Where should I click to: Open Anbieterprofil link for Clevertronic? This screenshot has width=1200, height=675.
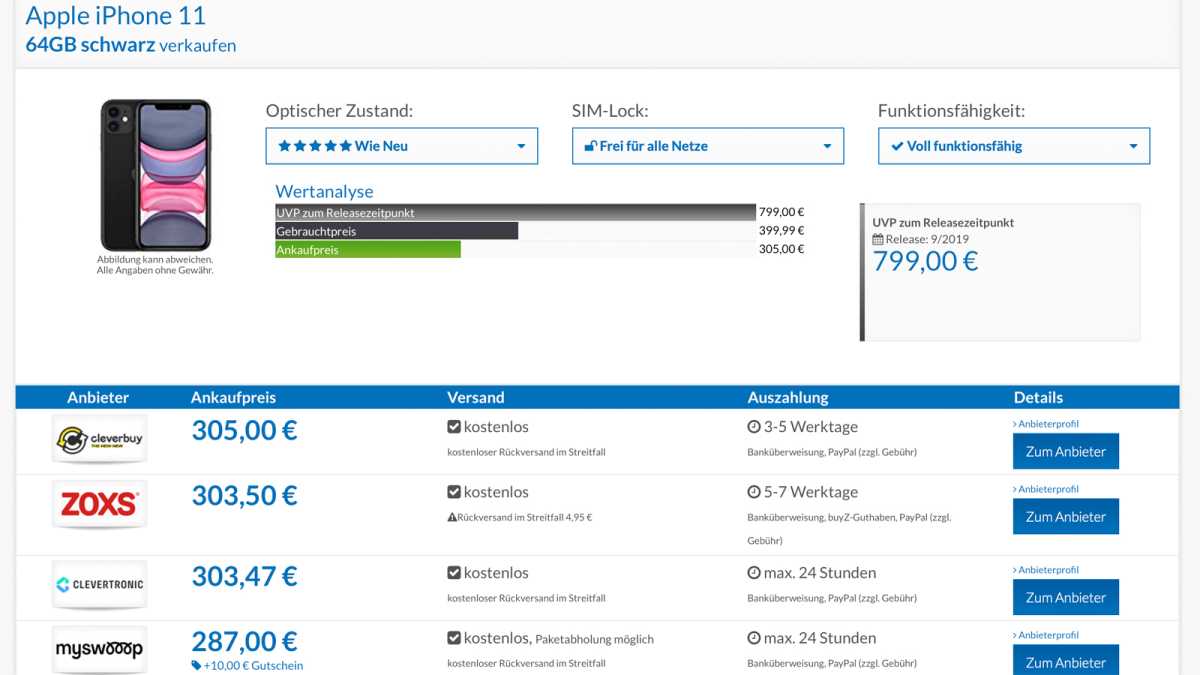tap(1046, 570)
